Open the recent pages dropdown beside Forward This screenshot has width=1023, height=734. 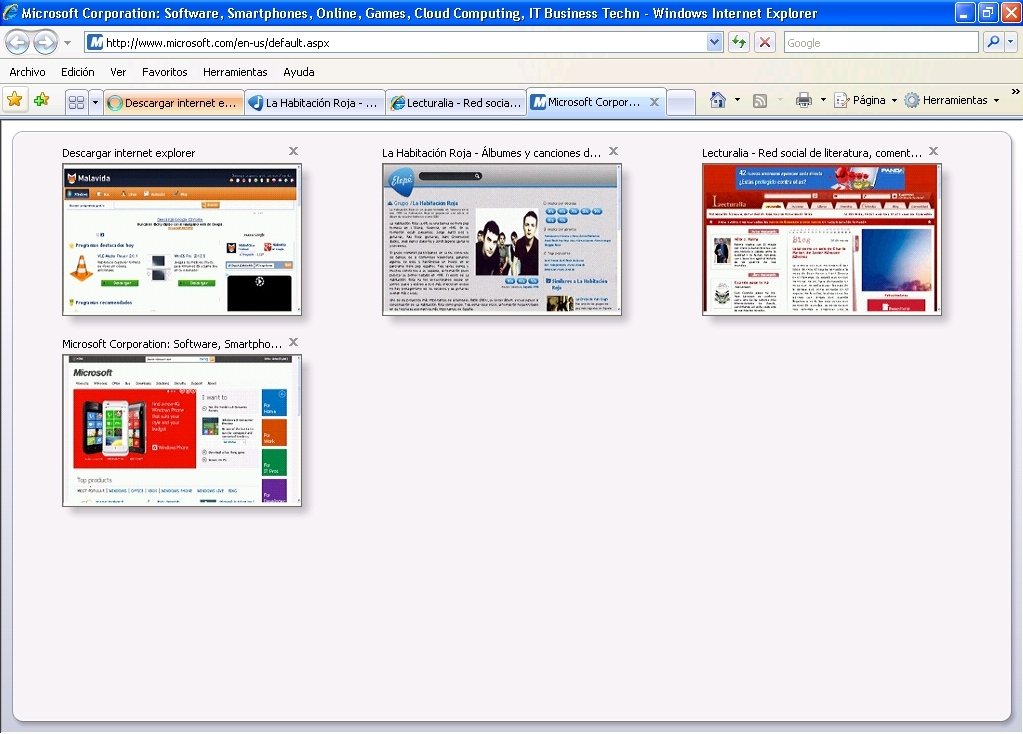pyautogui.click(x=67, y=43)
